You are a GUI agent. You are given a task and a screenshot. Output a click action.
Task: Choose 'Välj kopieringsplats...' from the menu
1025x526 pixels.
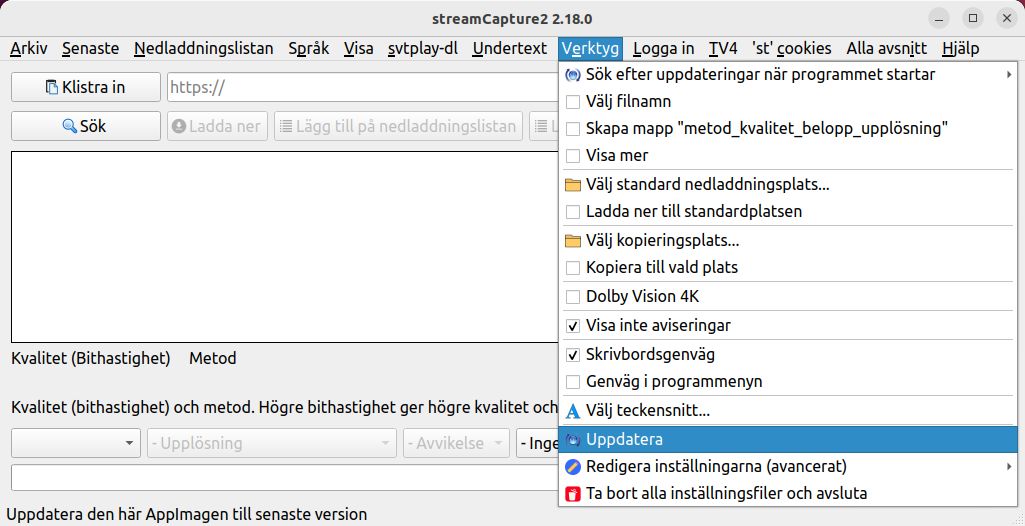click(788, 240)
